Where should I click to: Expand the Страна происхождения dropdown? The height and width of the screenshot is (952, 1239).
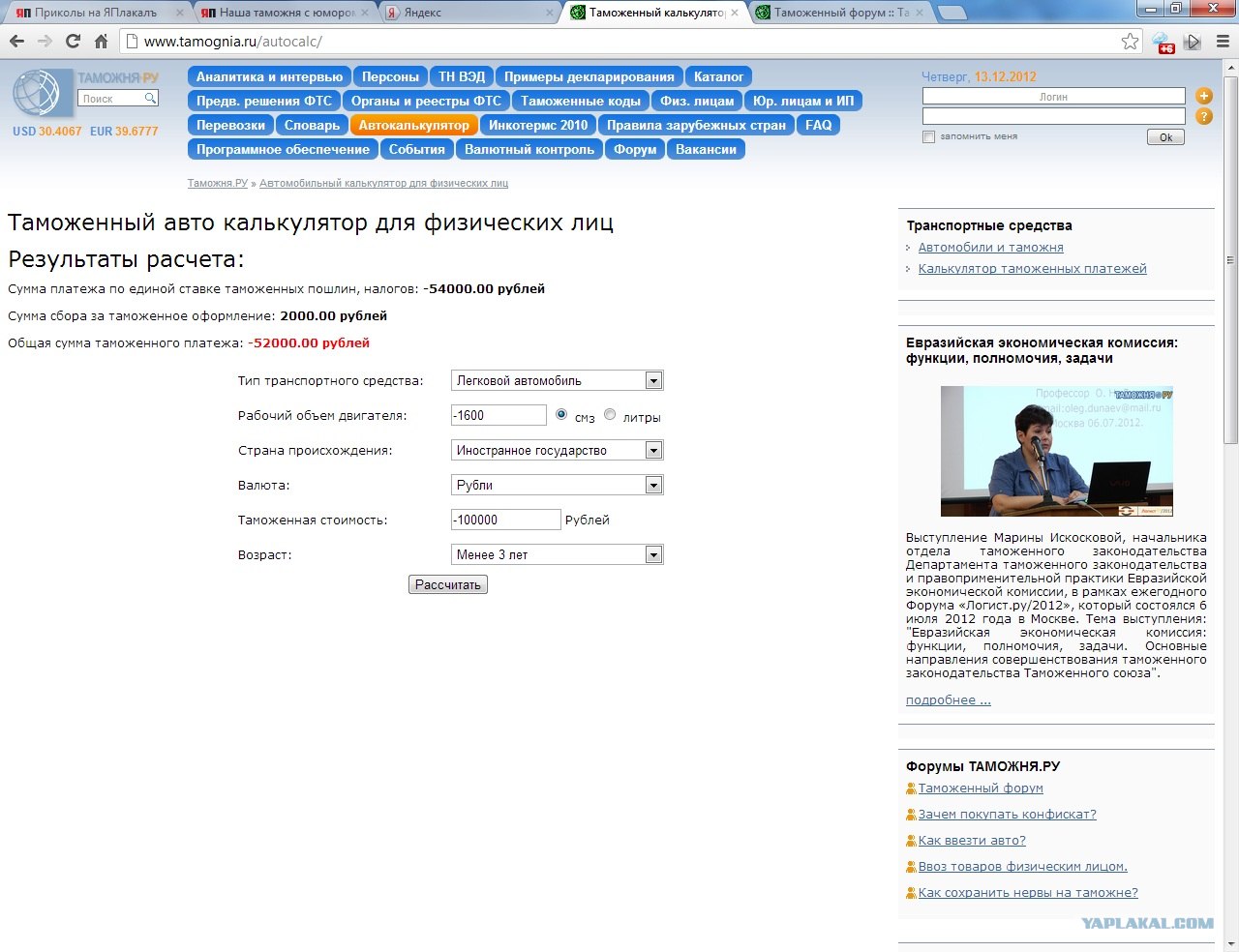[653, 451]
